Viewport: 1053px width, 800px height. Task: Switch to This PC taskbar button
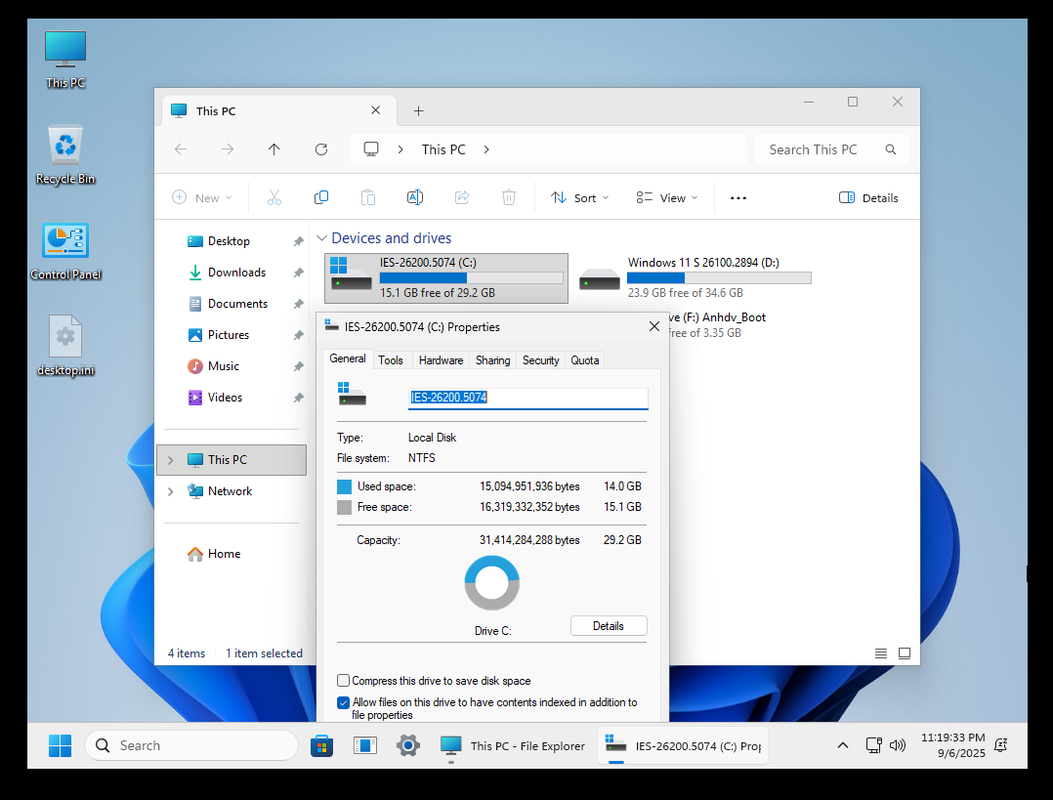(x=512, y=746)
